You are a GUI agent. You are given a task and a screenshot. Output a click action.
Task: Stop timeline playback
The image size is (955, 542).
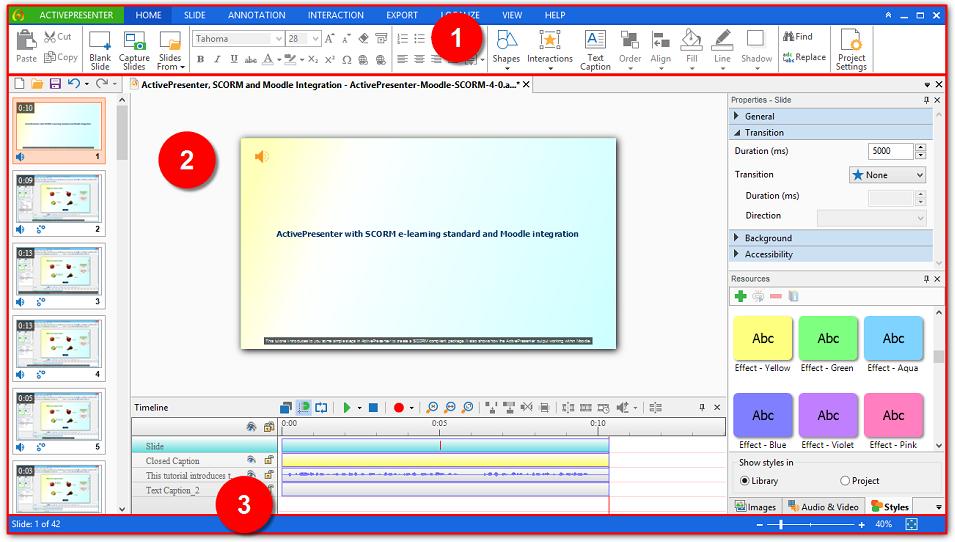point(373,407)
